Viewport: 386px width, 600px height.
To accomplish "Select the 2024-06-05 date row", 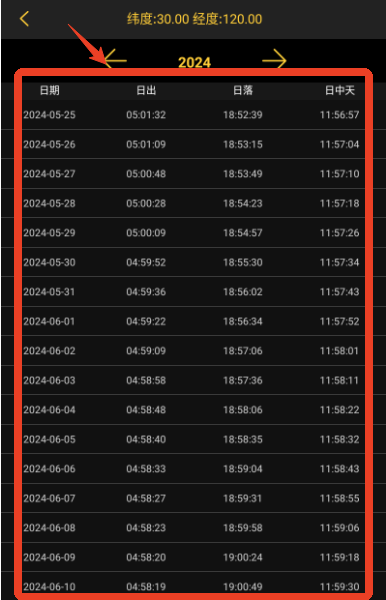I will point(193,439).
